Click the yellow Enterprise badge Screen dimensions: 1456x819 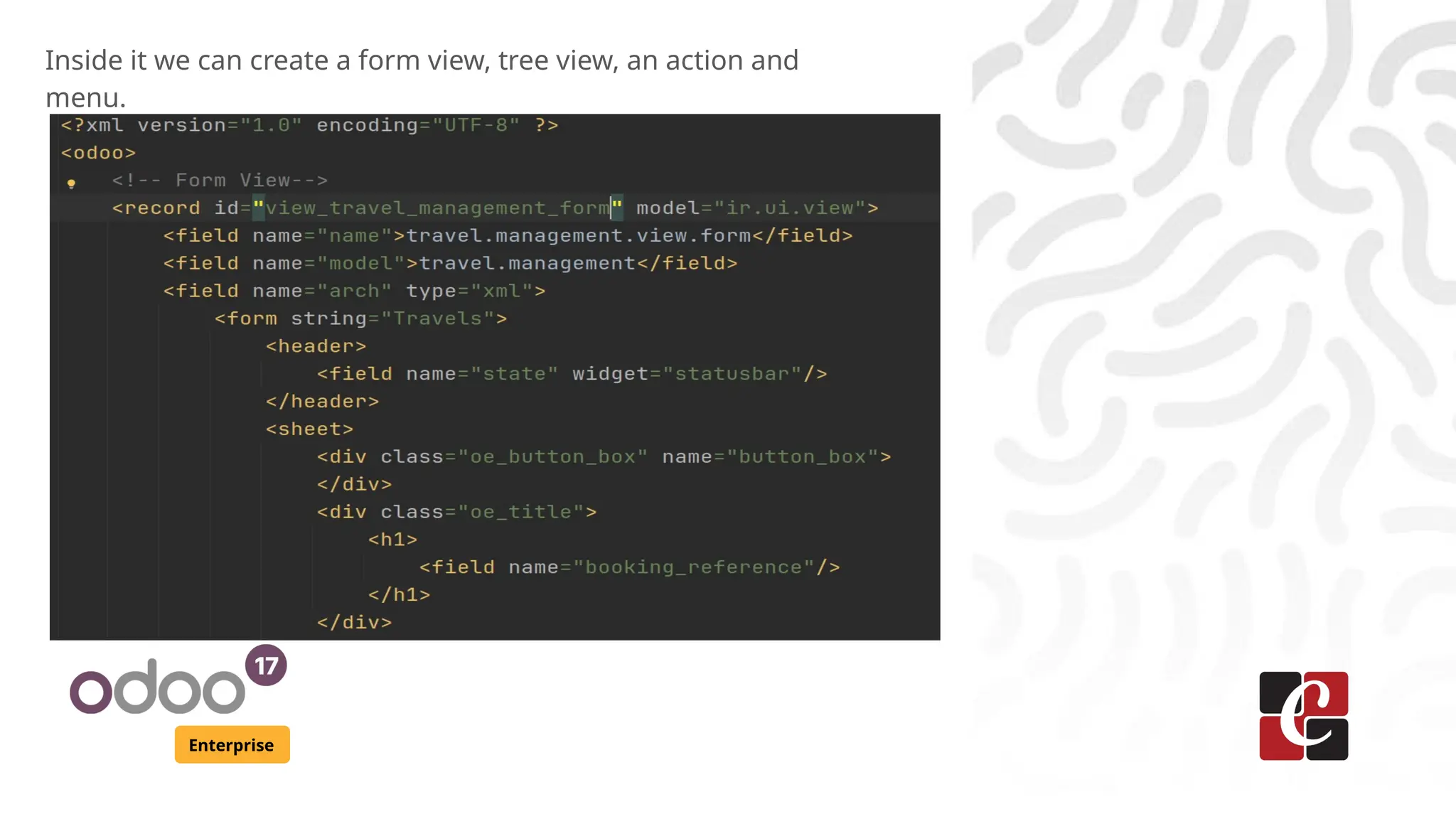[232, 744]
